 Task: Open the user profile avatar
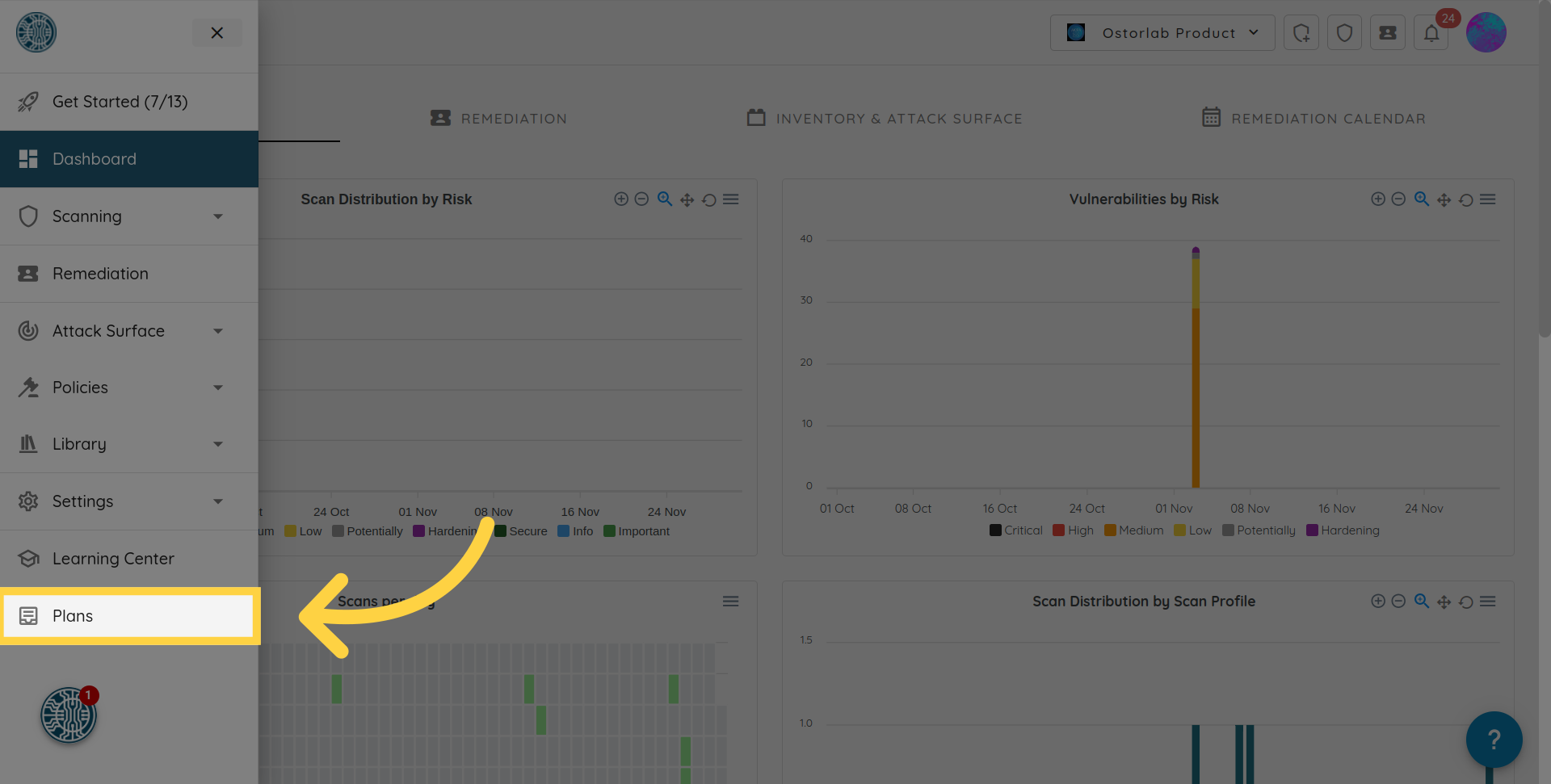(1486, 33)
